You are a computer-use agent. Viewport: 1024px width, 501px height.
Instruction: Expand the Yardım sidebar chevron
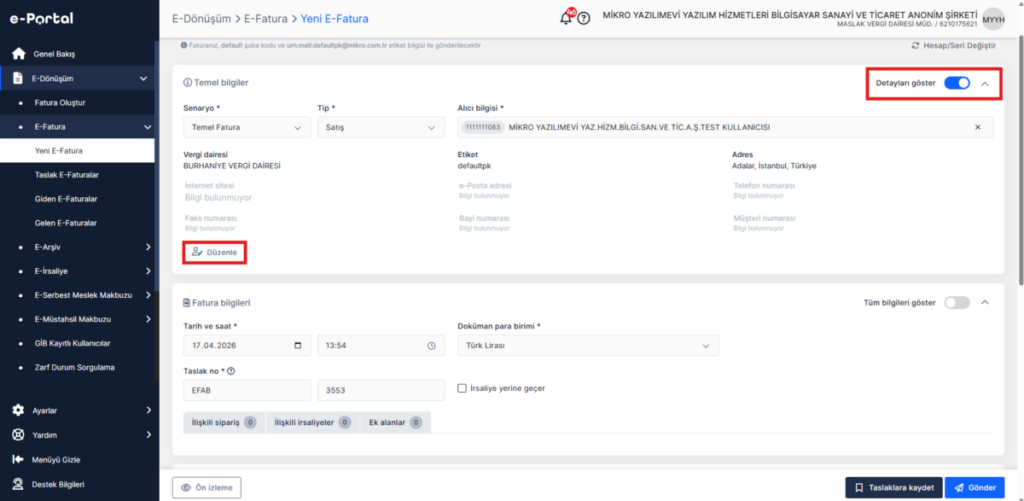click(x=148, y=434)
